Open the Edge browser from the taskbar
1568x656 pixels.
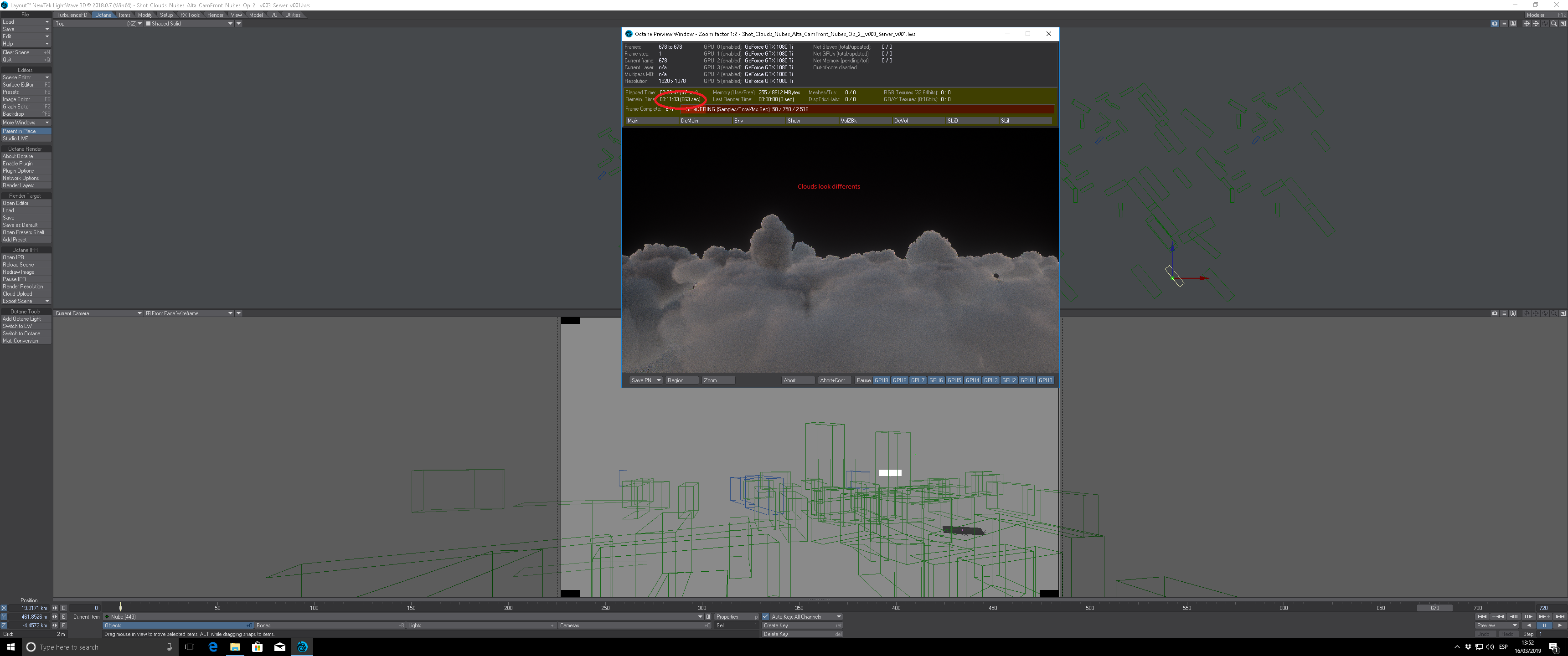(x=212, y=647)
